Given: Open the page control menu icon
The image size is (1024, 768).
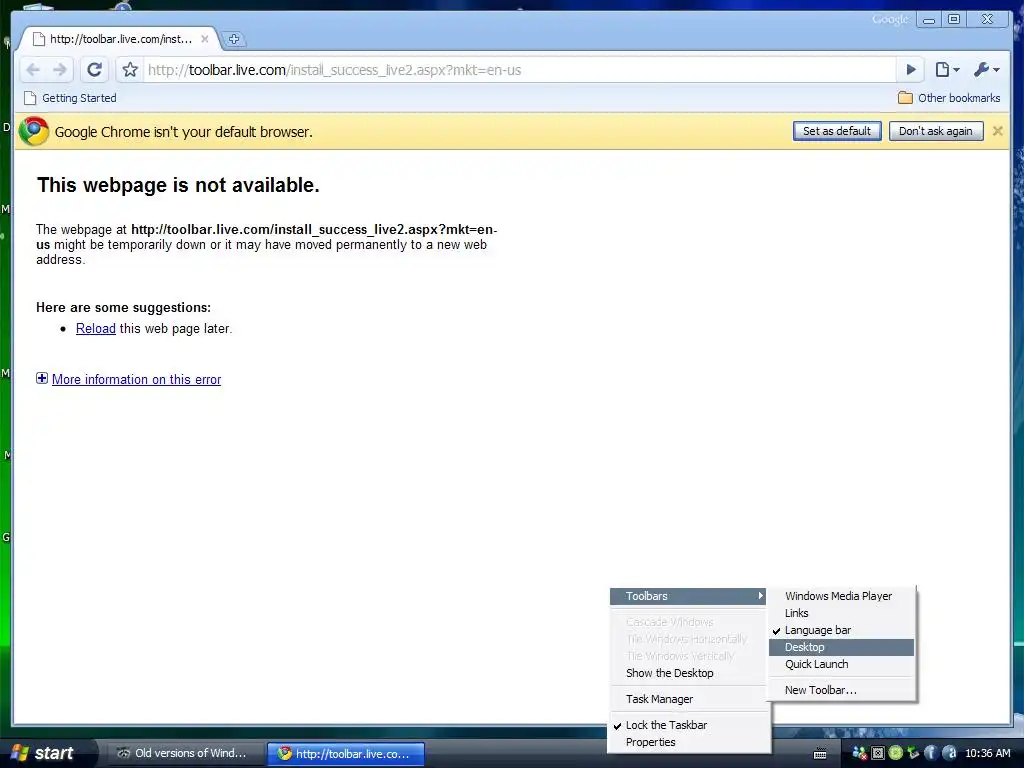Looking at the screenshot, I should point(947,70).
